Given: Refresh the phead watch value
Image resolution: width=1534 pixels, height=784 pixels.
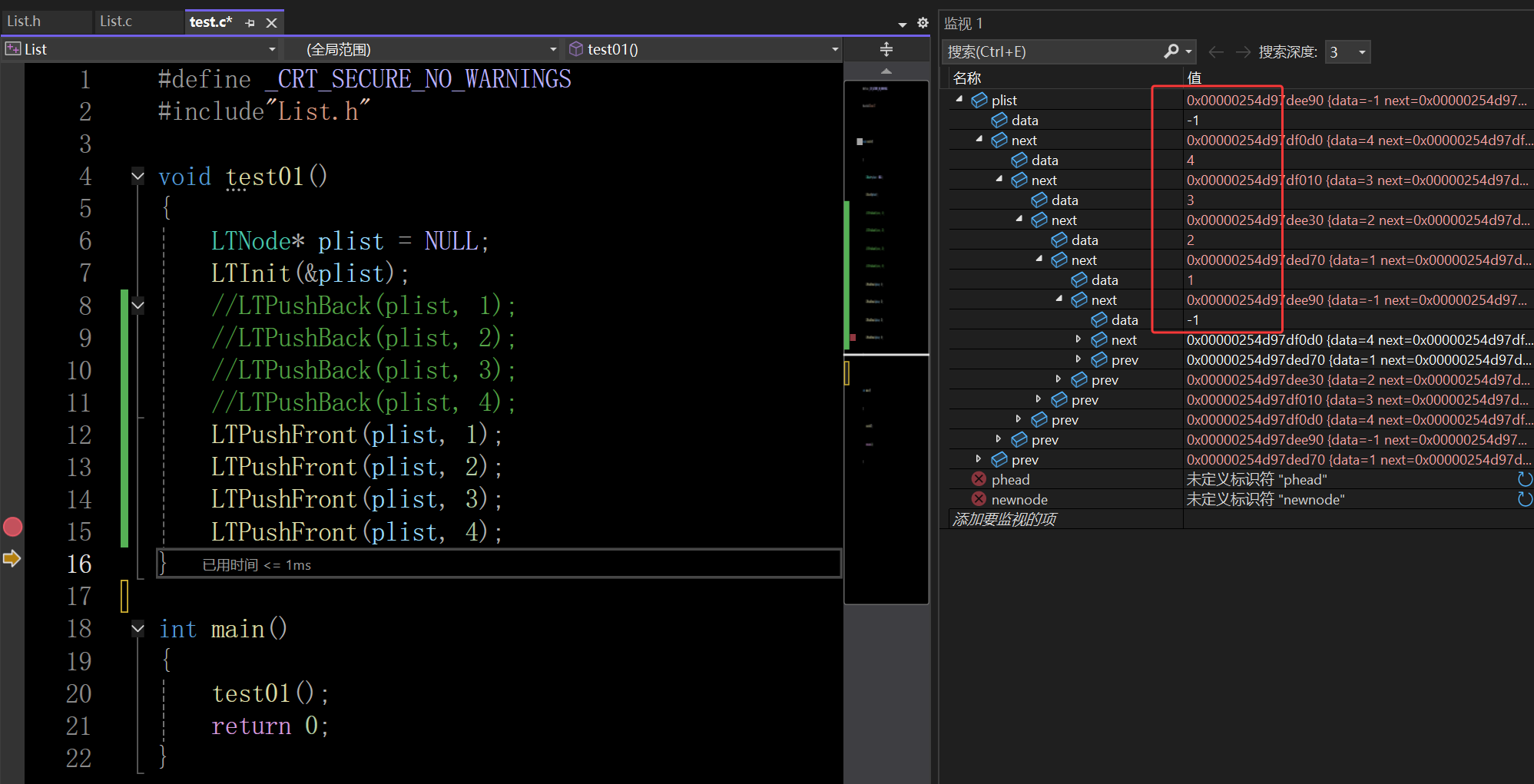Looking at the screenshot, I should click(1526, 479).
